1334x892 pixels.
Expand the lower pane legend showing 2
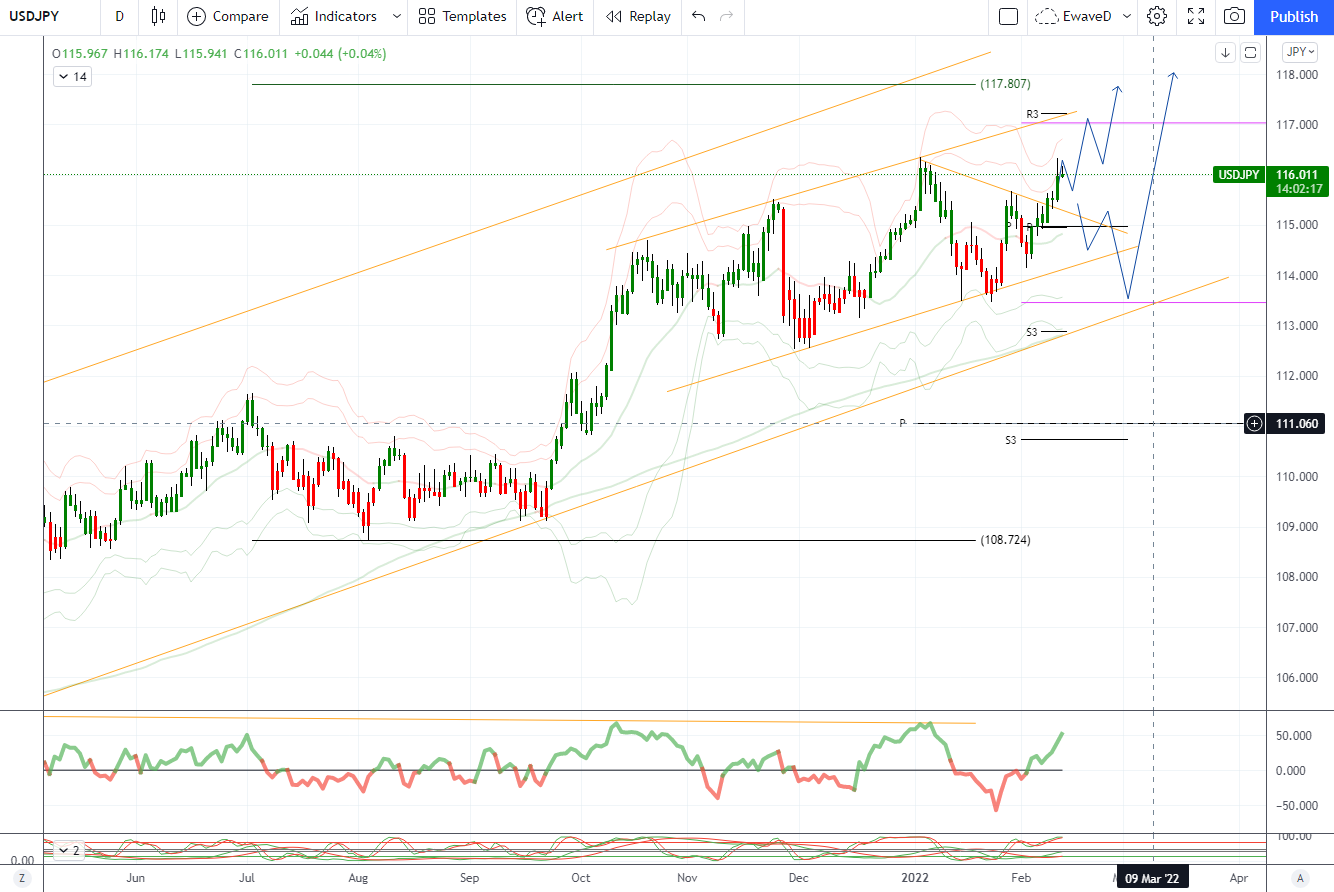[70, 851]
